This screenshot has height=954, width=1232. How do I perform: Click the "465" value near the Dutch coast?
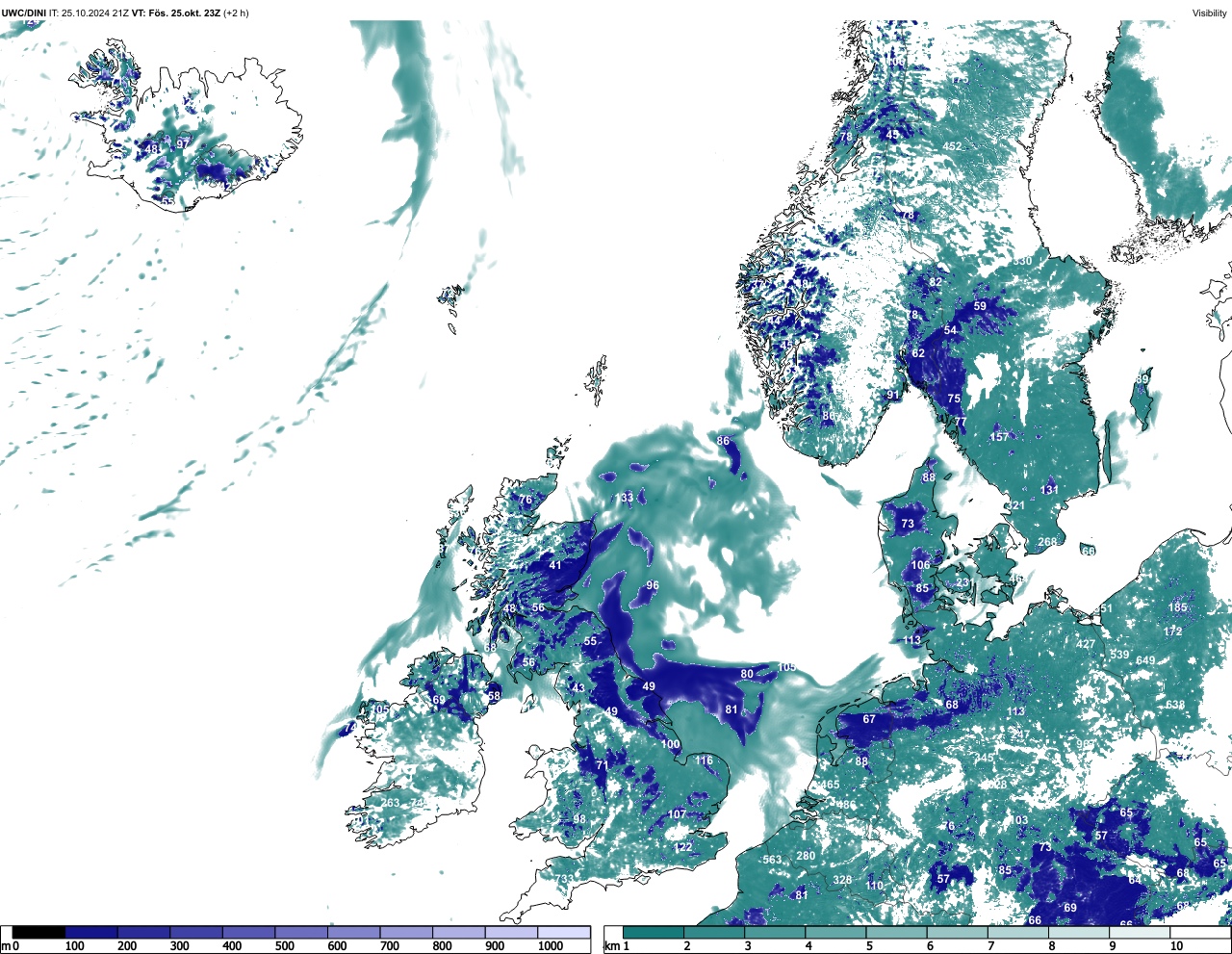[830, 786]
